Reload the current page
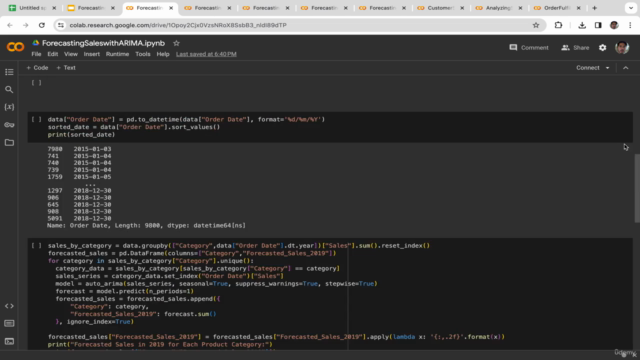Viewport: 640px width, 360px height. tap(42, 25)
